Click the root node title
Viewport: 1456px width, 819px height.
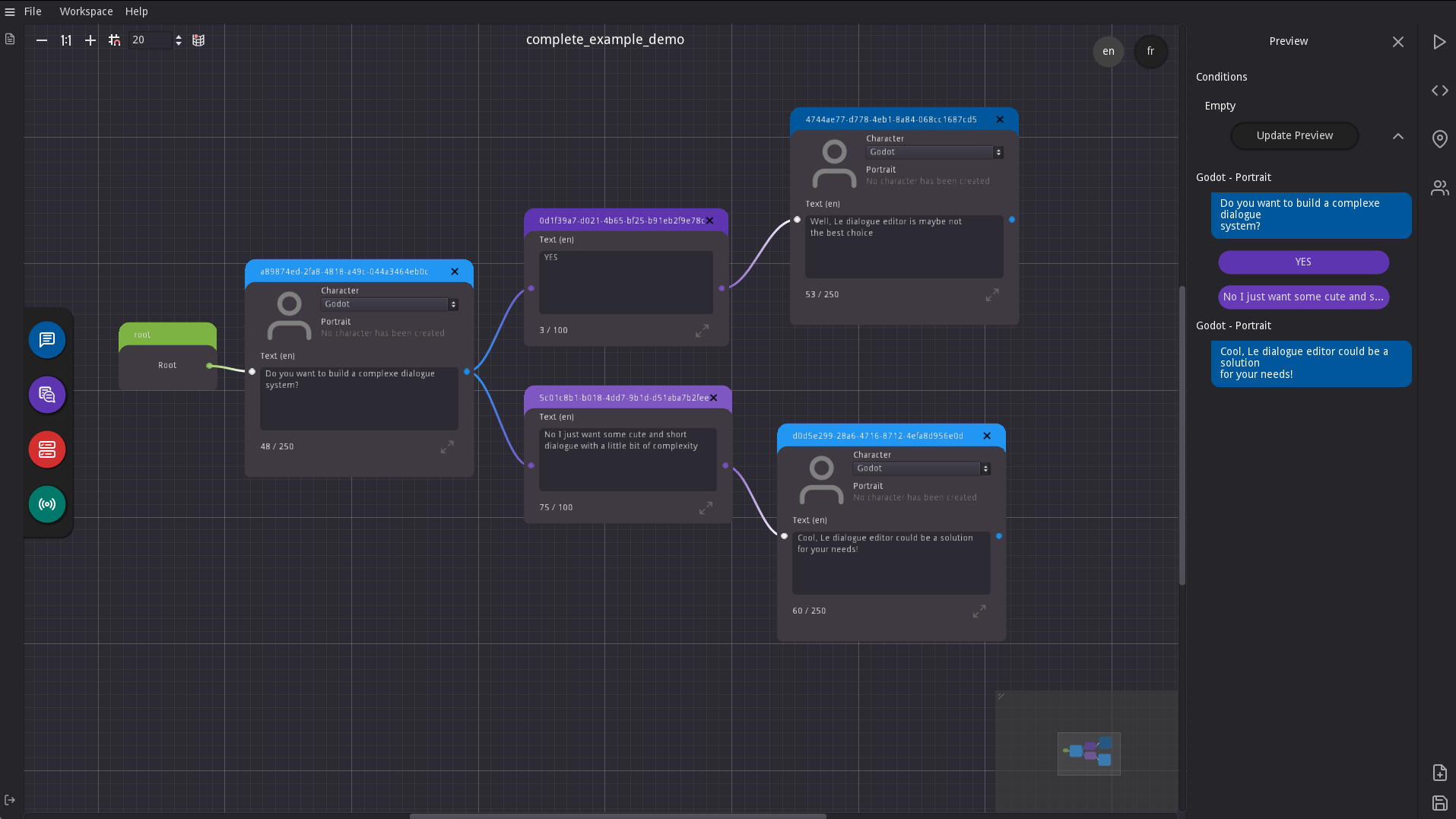click(142, 335)
